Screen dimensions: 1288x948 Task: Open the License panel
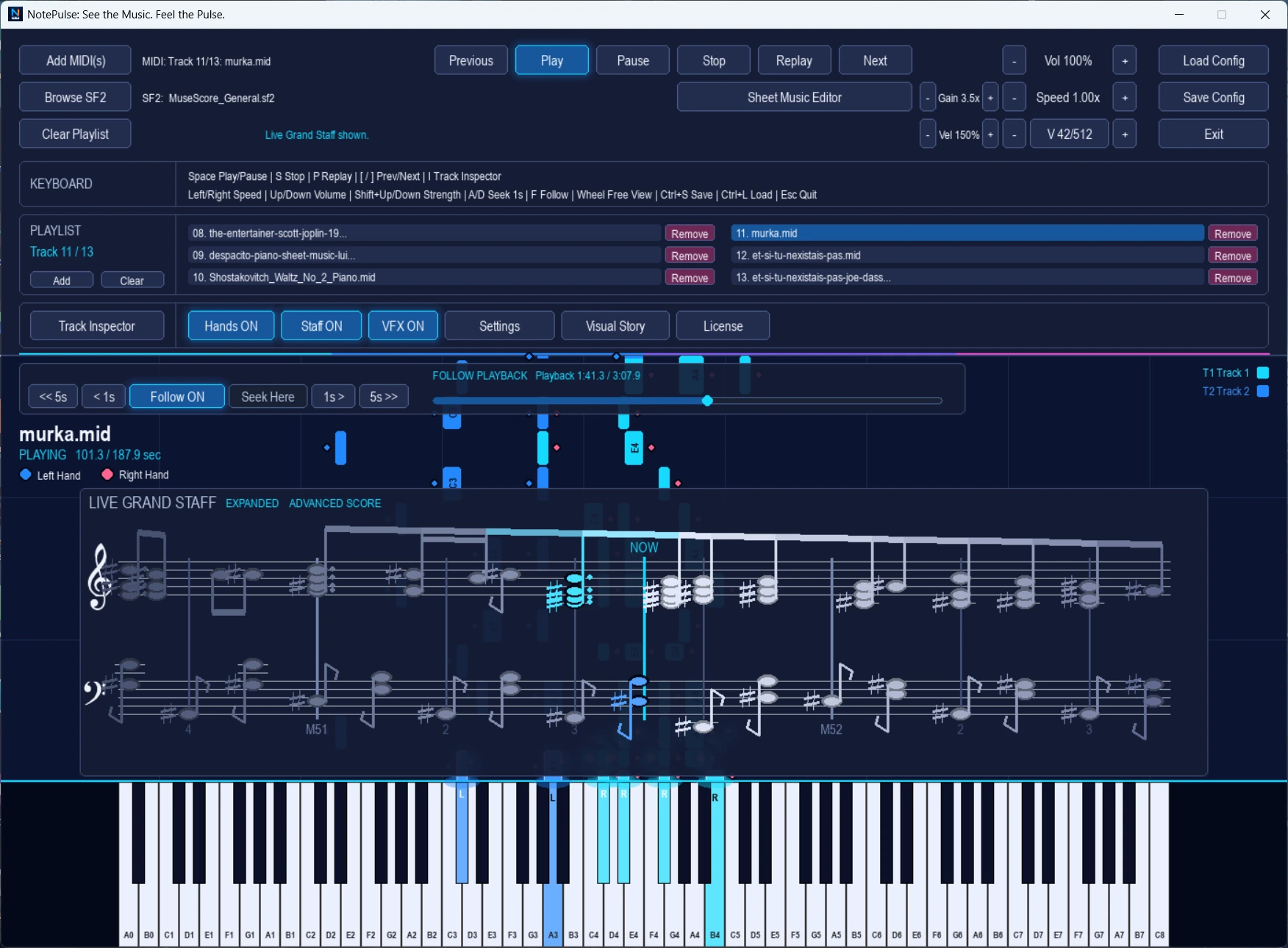coord(723,326)
